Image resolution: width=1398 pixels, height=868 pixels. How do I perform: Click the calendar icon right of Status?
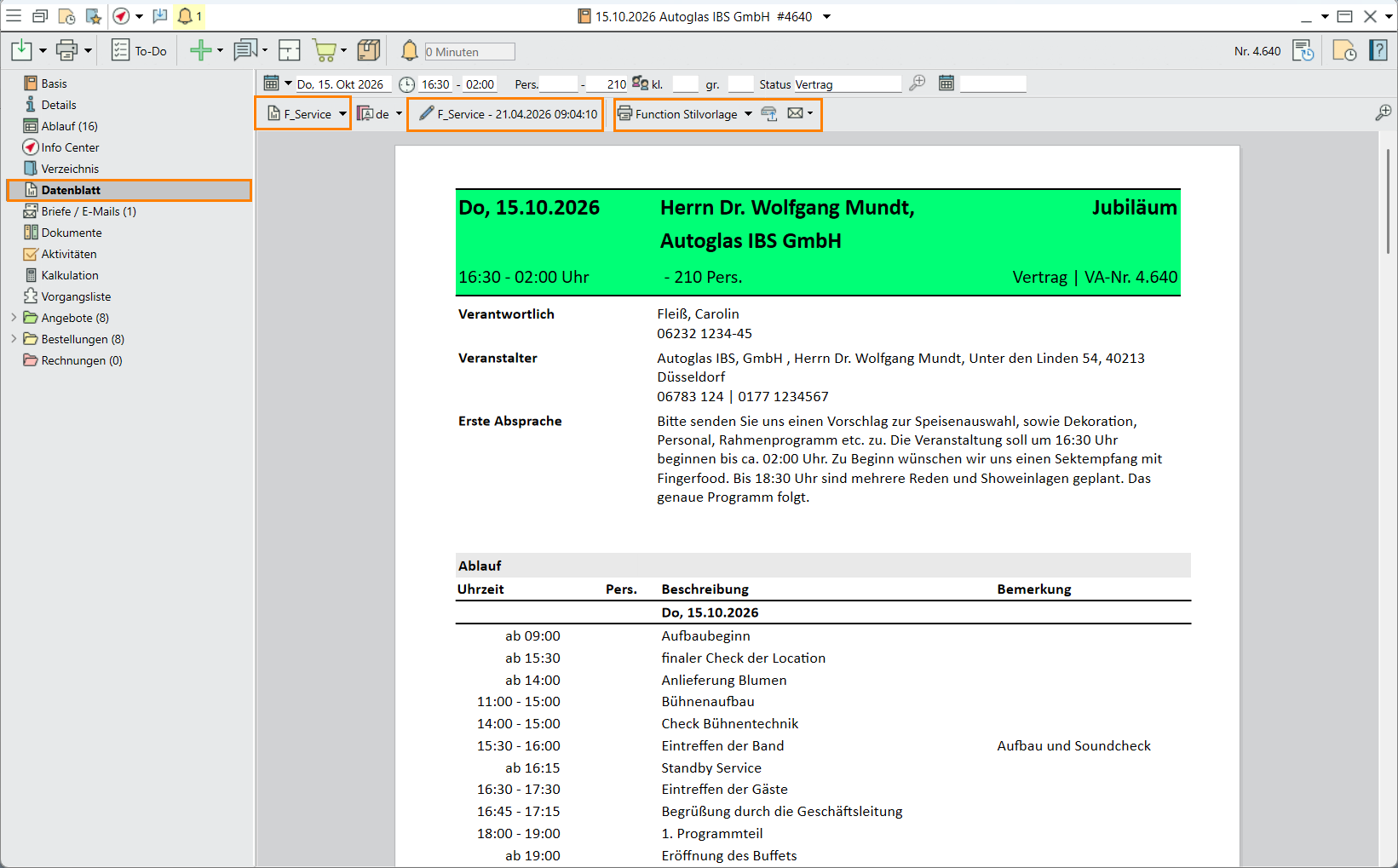tap(946, 83)
